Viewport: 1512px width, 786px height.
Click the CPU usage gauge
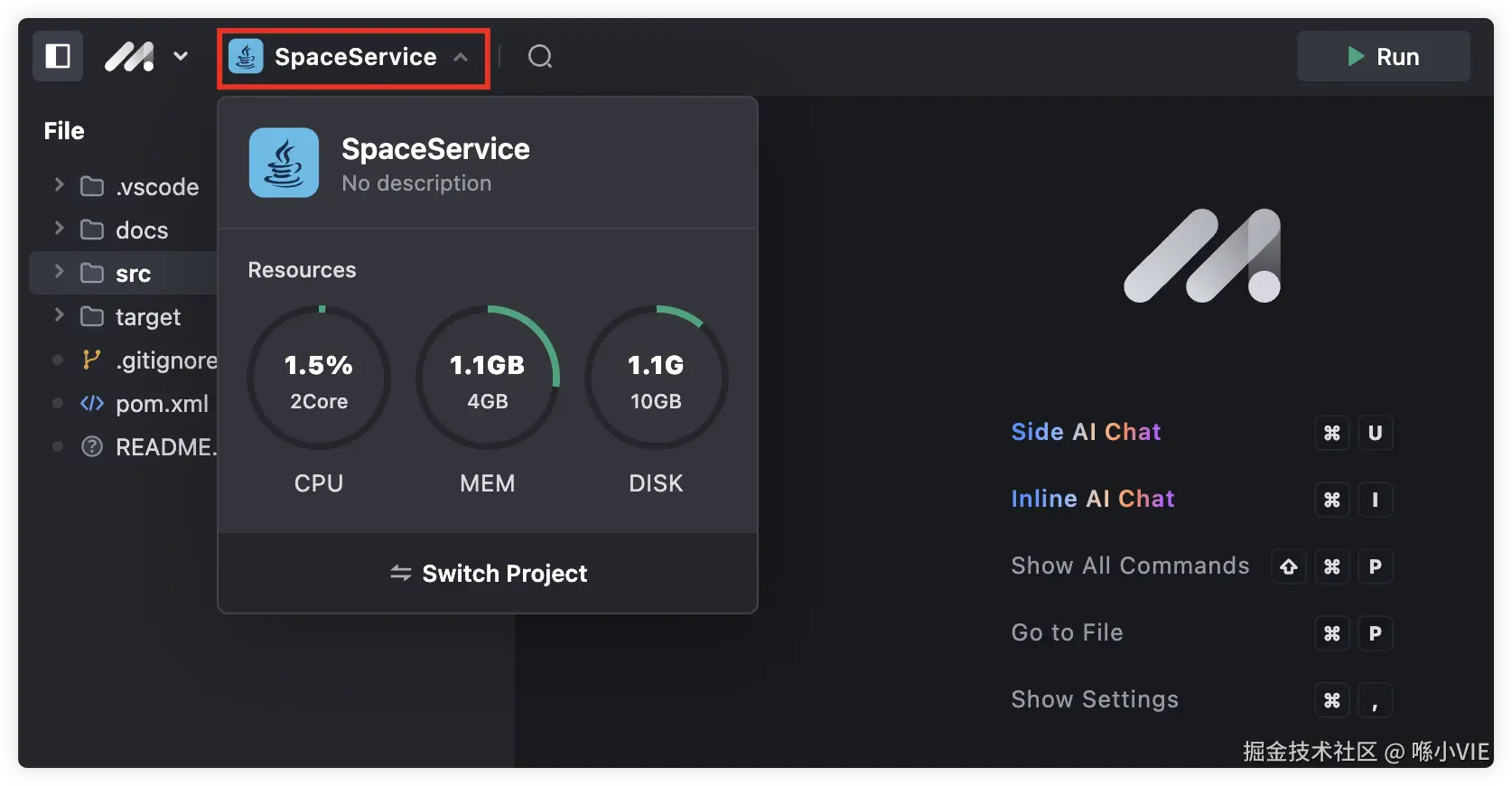point(319,378)
